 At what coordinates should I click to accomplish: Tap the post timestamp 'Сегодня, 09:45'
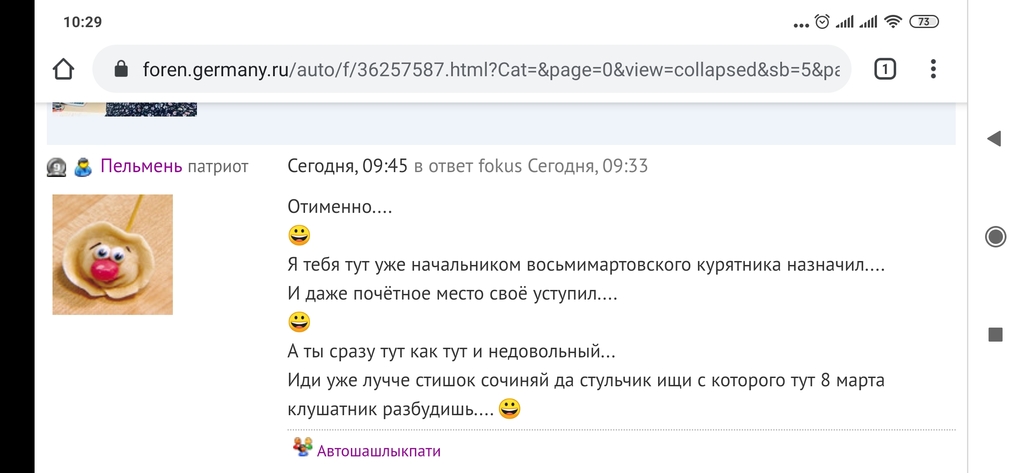347,166
